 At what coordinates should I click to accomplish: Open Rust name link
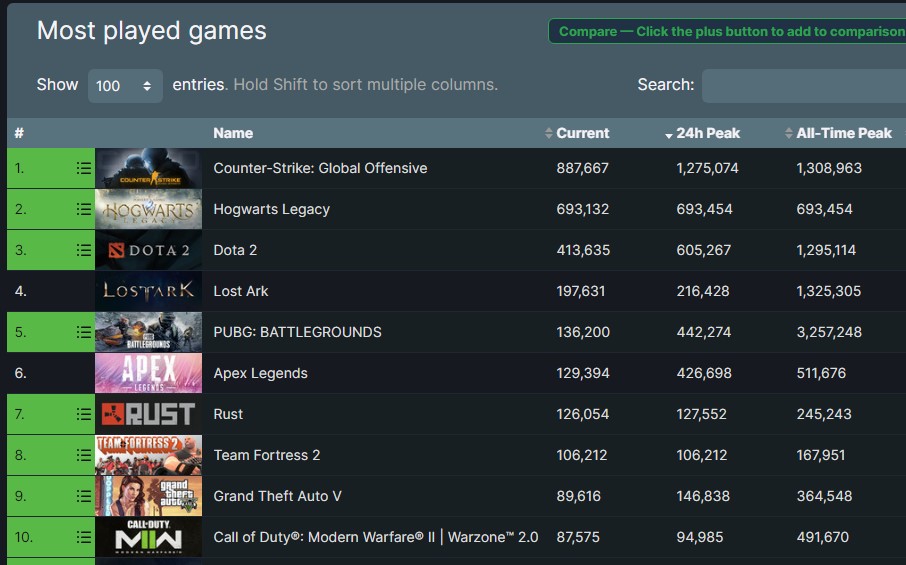pyautogui.click(x=228, y=414)
